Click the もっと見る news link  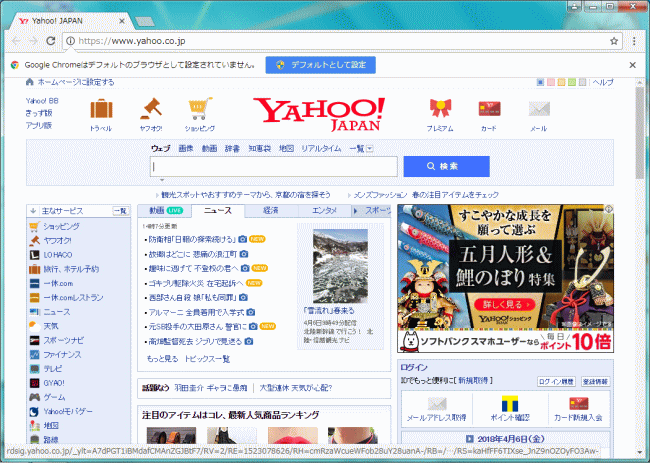pos(162,359)
